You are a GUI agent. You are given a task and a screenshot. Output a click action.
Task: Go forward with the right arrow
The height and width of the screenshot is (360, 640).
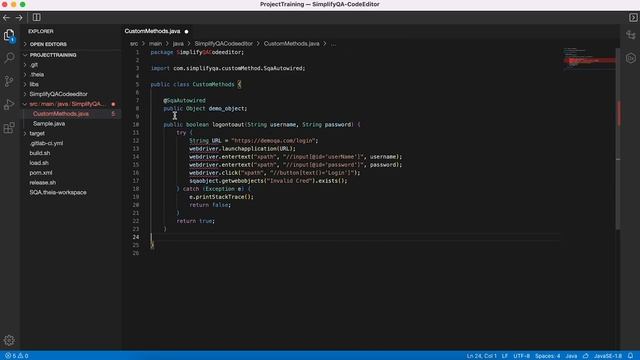click(x=19, y=18)
